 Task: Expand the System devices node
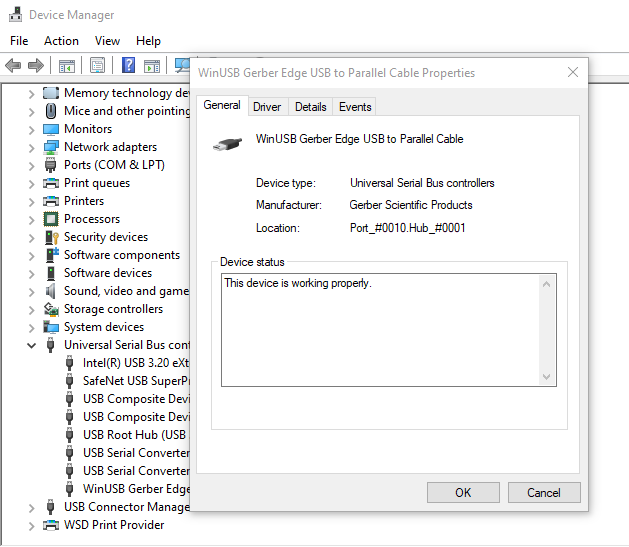[x=31, y=328]
